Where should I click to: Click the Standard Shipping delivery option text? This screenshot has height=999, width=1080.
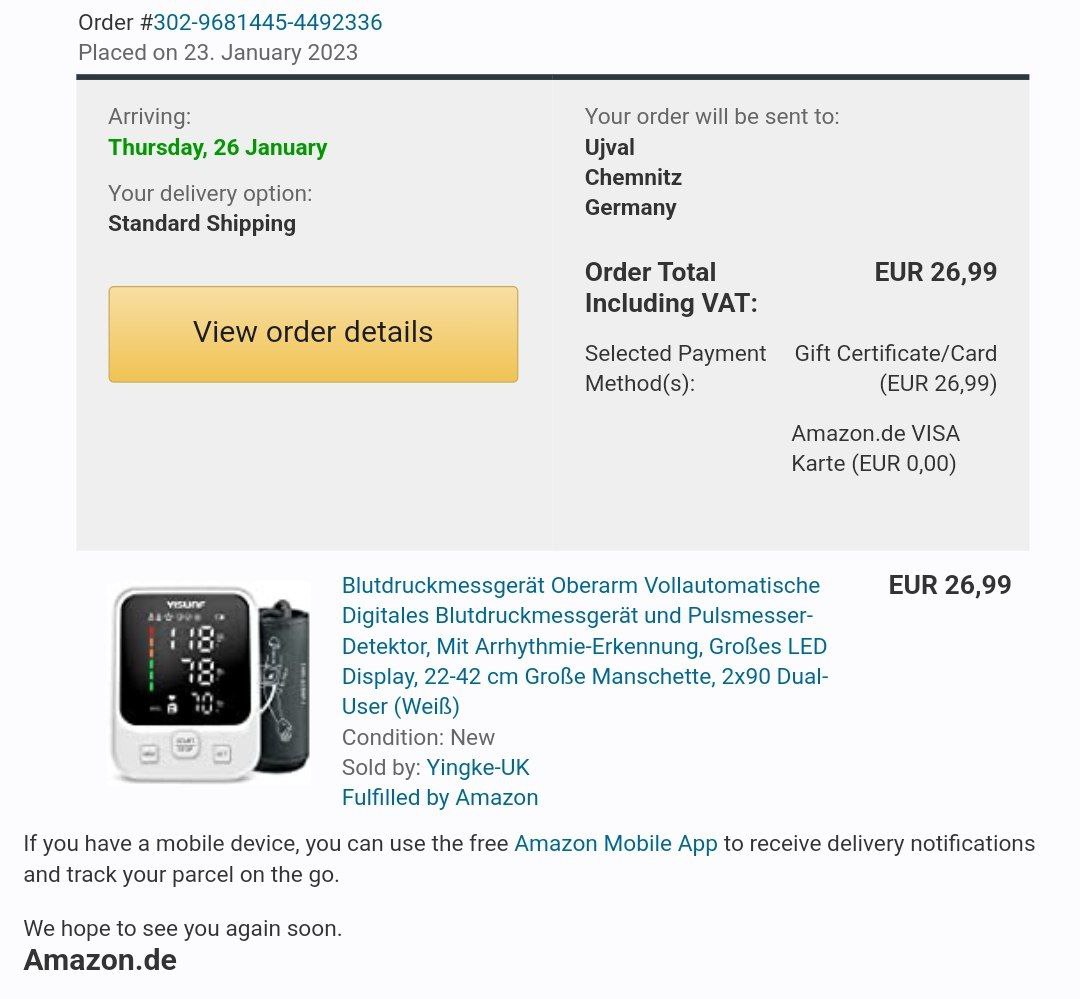202,223
